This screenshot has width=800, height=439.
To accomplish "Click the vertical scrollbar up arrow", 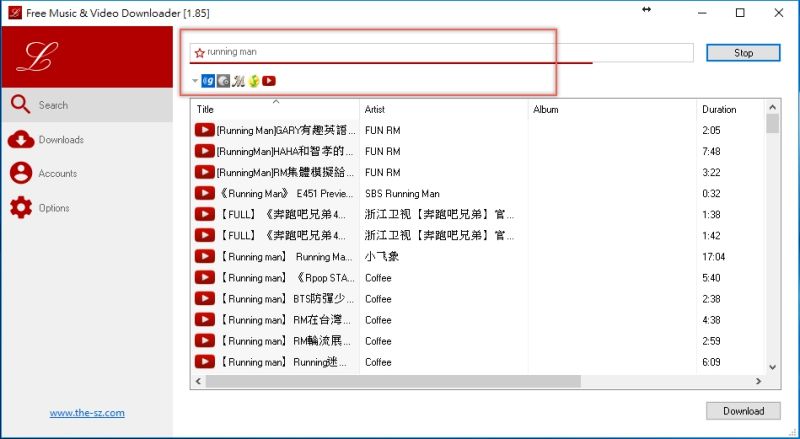I will pos(772,107).
